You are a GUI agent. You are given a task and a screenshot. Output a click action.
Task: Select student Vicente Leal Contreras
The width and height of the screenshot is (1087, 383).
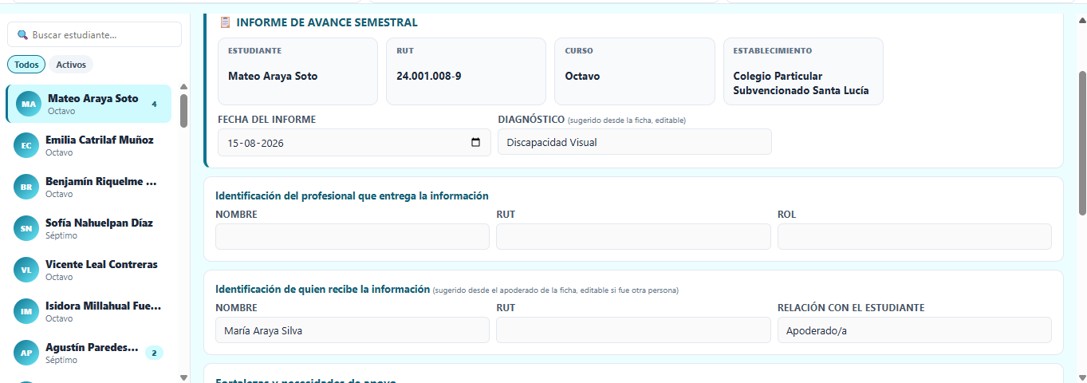pos(89,271)
